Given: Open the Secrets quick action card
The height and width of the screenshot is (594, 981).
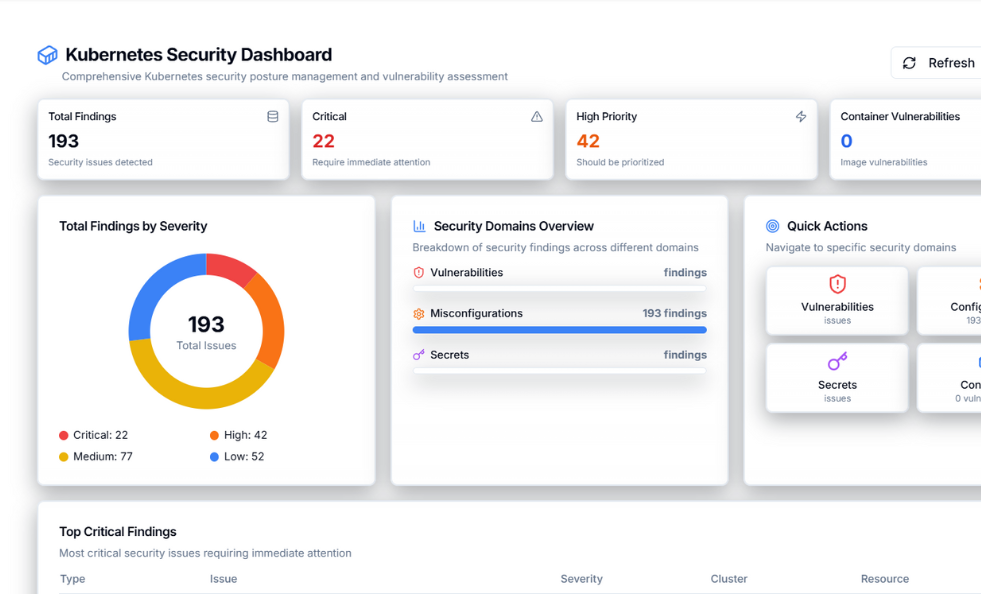Looking at the screenshot, I should pos(837,377).
